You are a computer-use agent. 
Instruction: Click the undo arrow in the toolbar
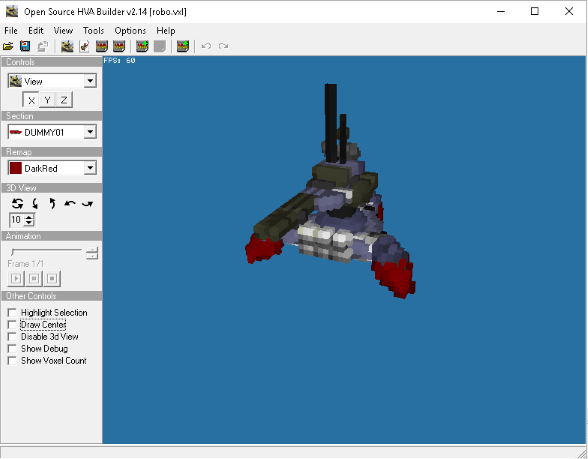(206, 46)
